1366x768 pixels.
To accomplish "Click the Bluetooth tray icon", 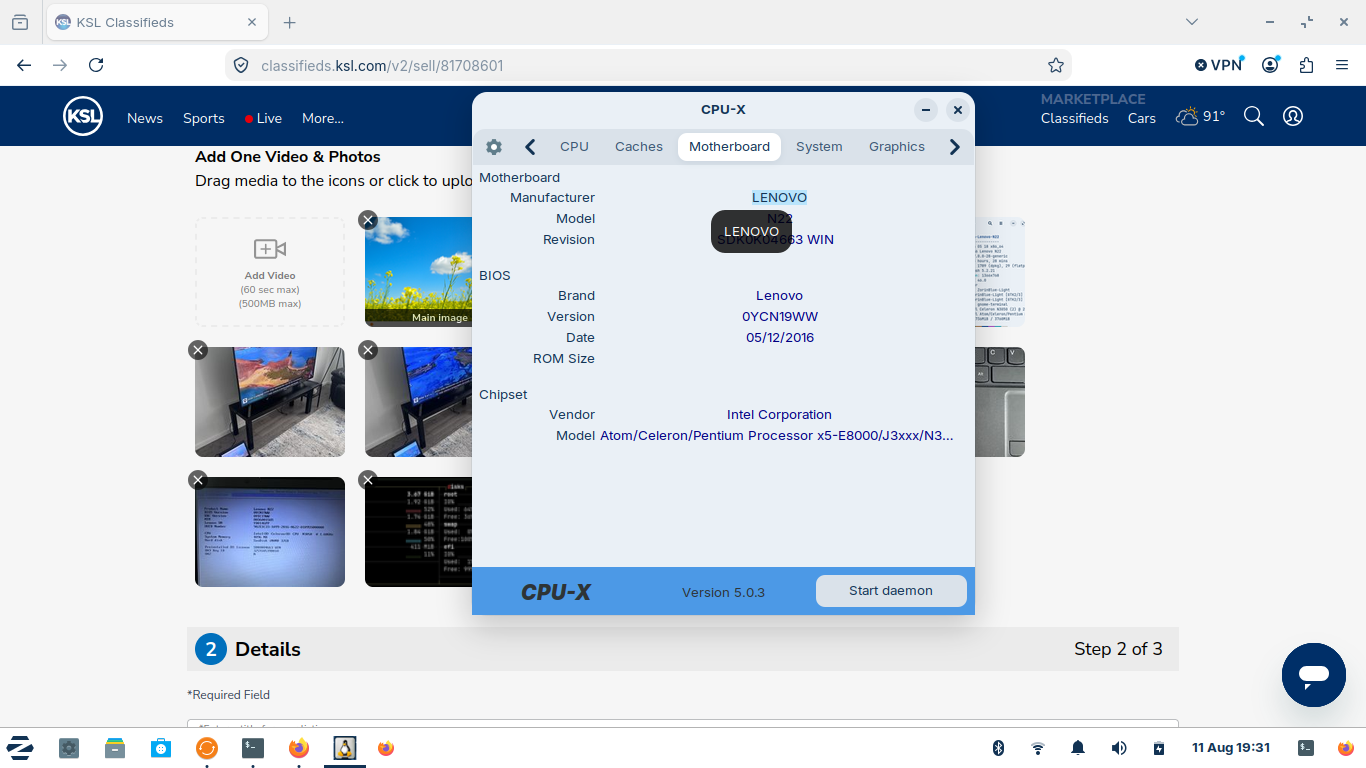I will [998, 748].
